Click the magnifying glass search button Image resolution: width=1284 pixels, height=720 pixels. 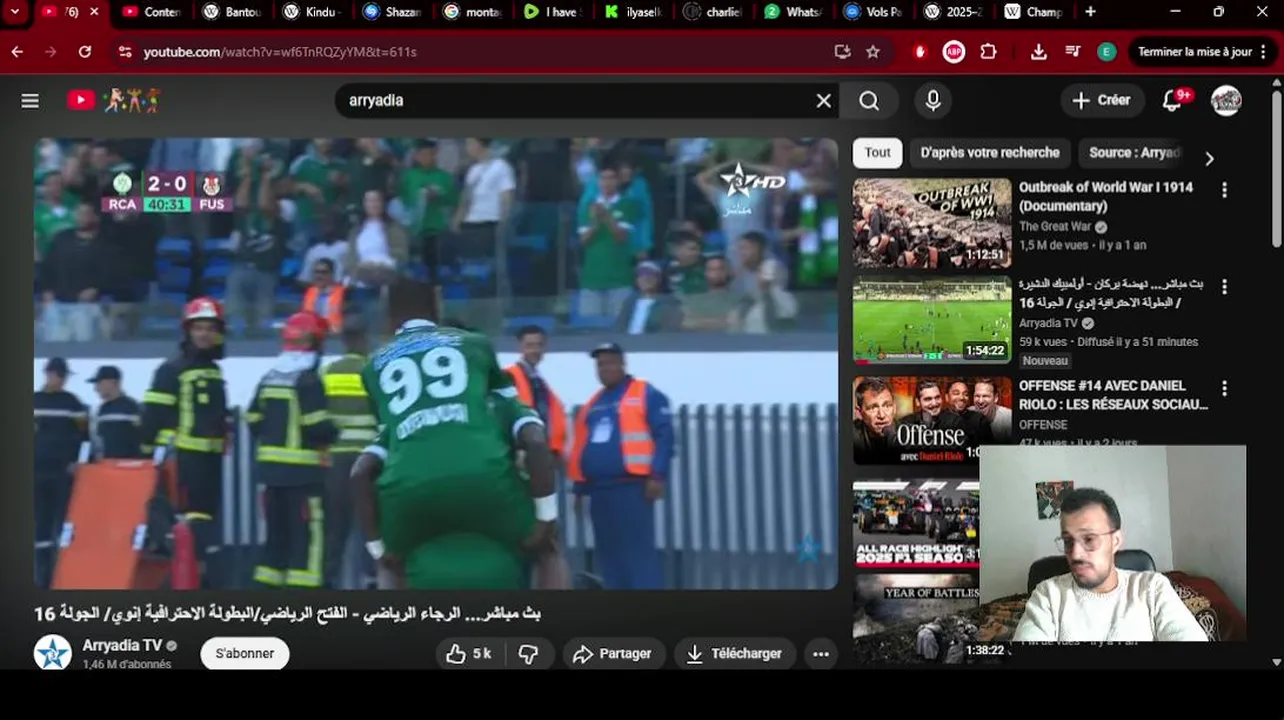[869, 101]
